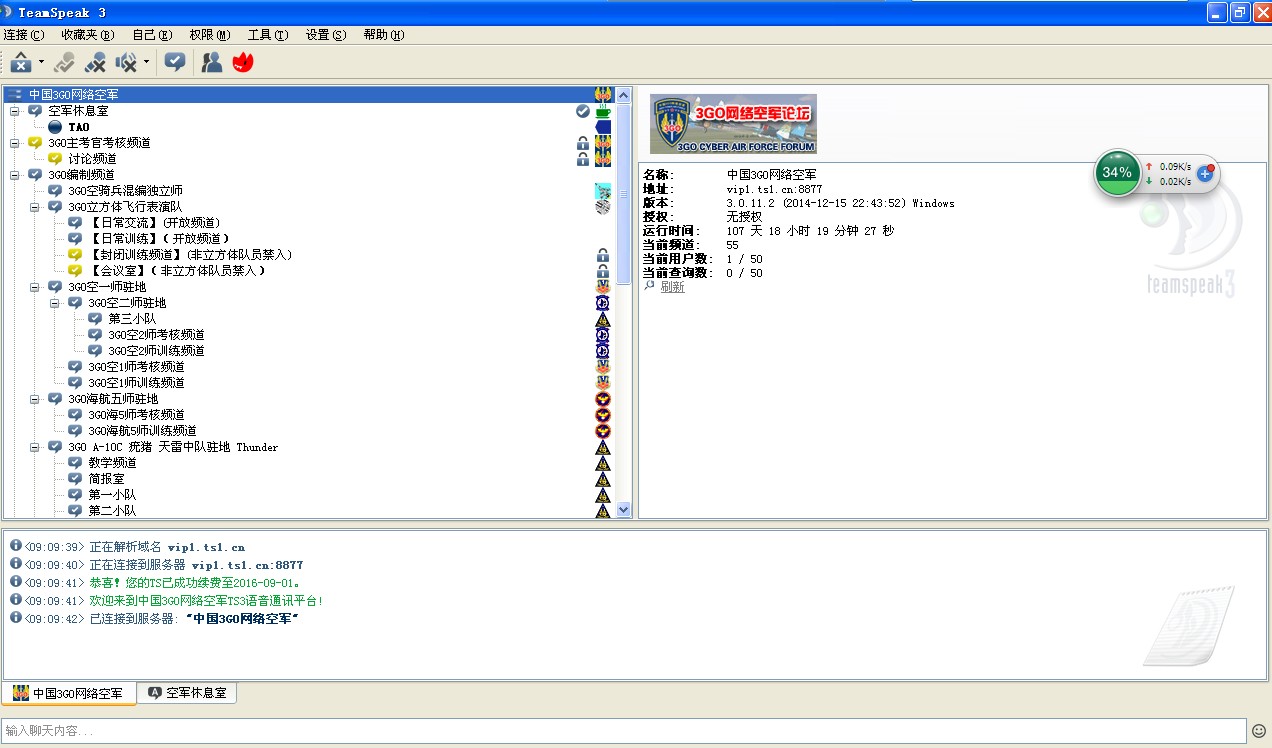The height and width of the screenshot is (748, 1272).
Task: Open the 收藏夹 menu
Action: click(x=88, y=35)
